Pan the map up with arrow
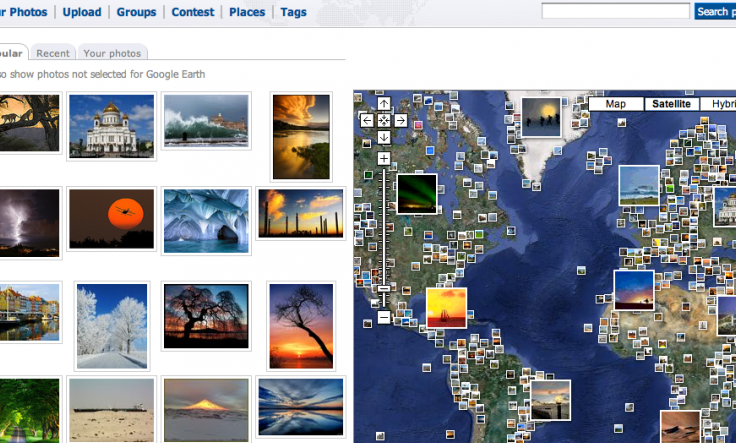 pos(384,104)
